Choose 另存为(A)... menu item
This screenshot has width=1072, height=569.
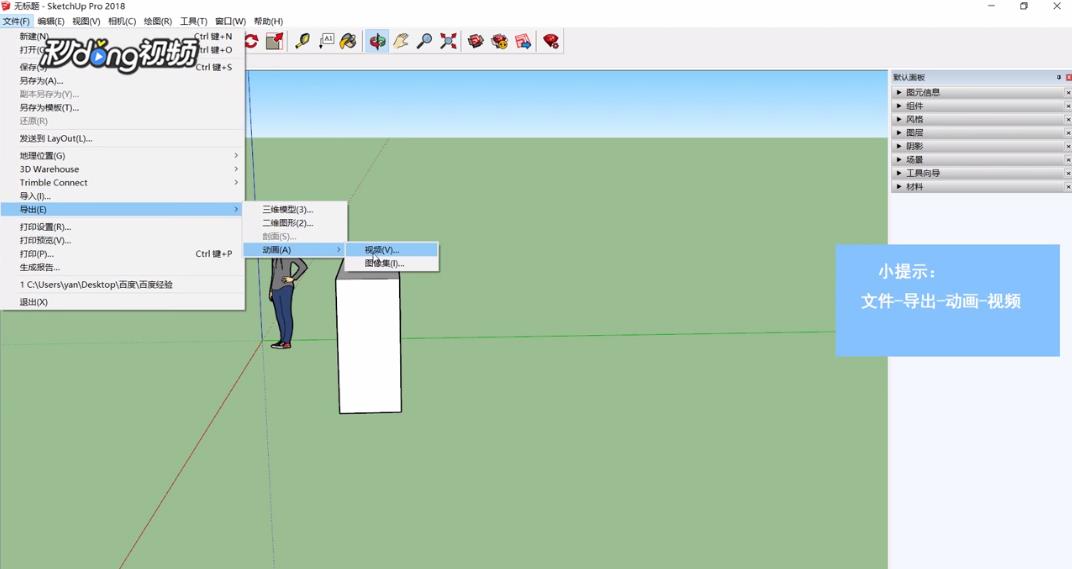[122, 81]
